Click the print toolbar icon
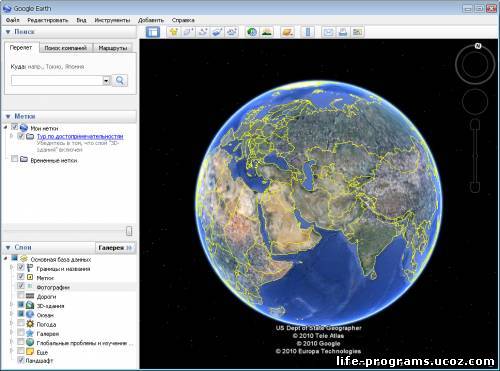 click(343, 32)
